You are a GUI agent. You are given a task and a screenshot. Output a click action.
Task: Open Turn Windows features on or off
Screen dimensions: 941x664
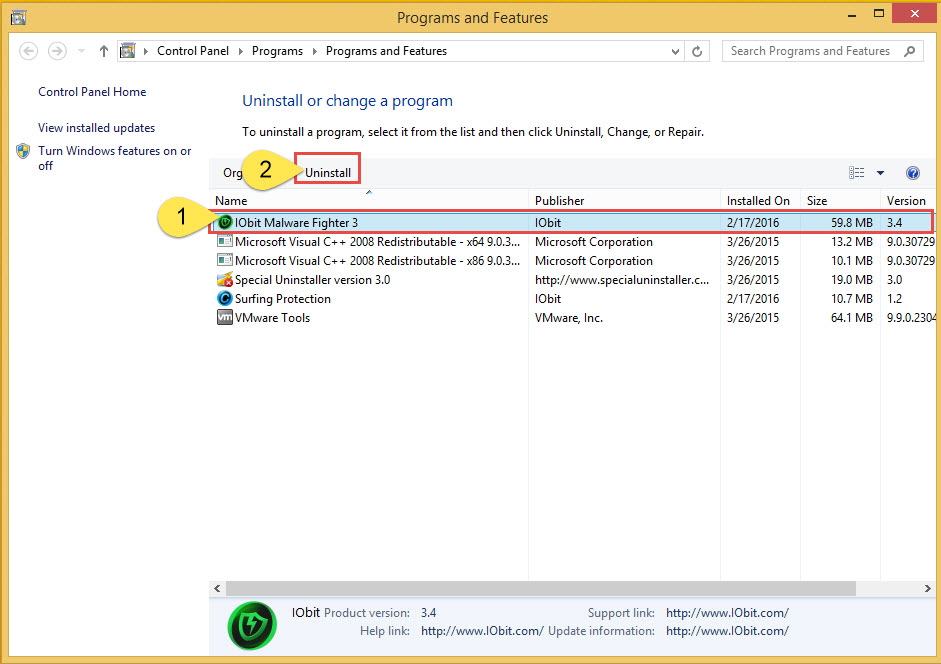pos(115,158)
